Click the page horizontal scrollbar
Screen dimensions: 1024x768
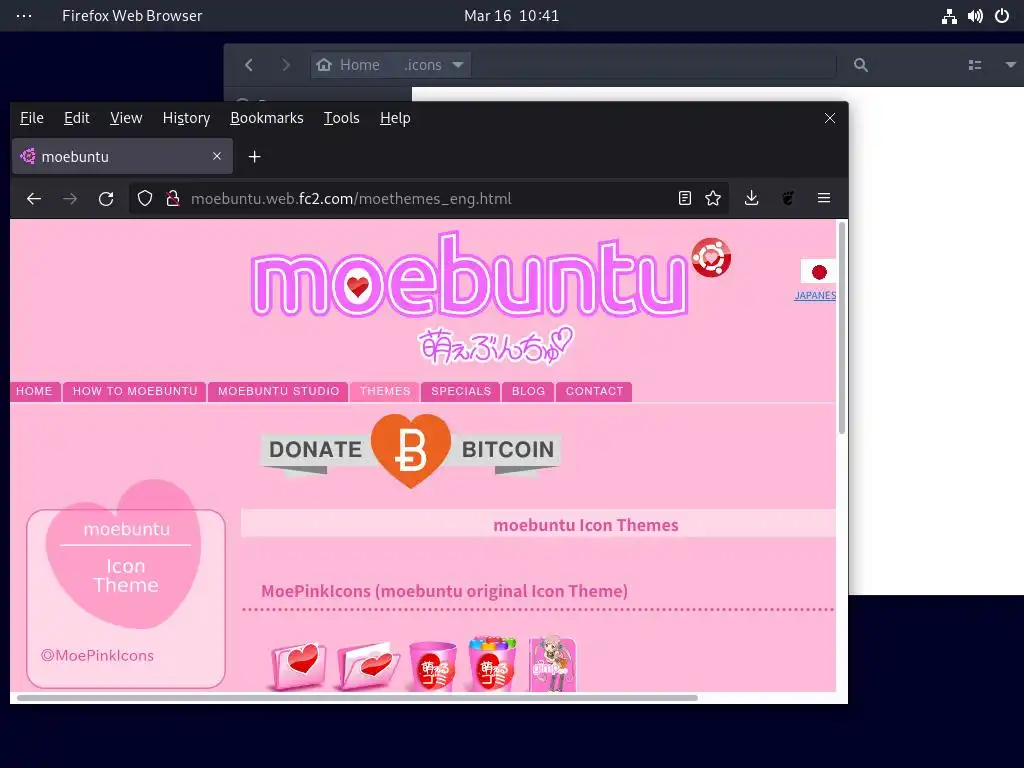357,697
